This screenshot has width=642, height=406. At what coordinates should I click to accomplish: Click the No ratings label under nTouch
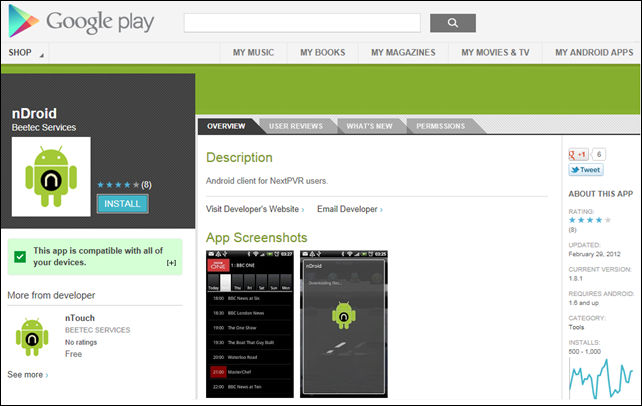(x=81, y=342)
